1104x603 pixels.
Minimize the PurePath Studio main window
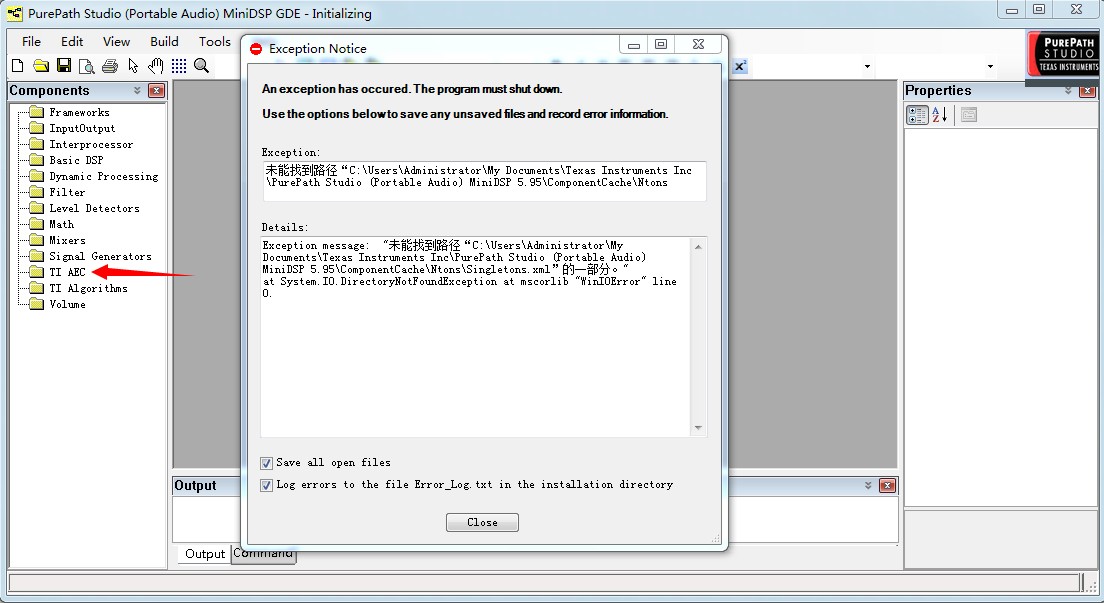tap(1012, 10)
